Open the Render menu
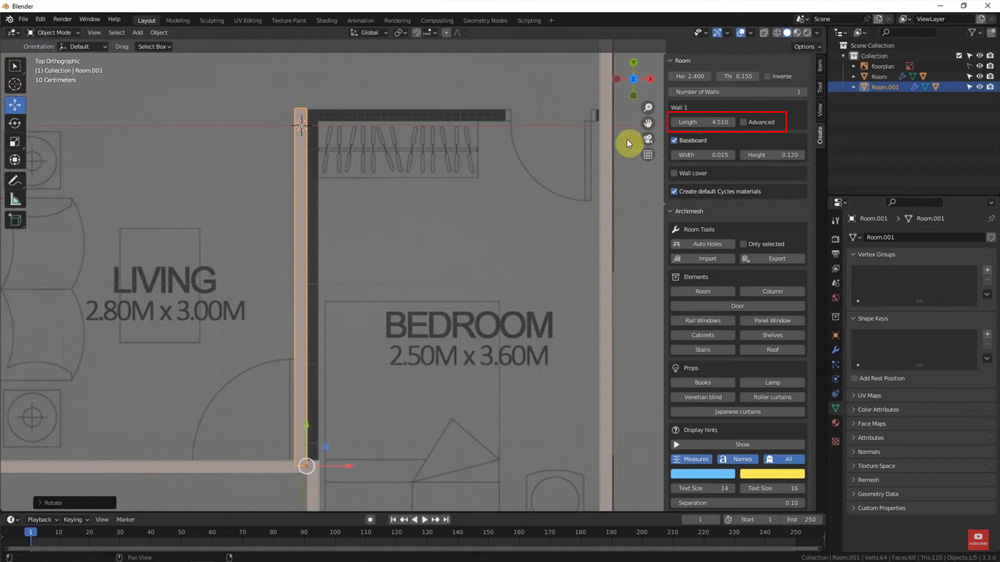Viewport: 1000px width, 562px height. tap(62, 19)
